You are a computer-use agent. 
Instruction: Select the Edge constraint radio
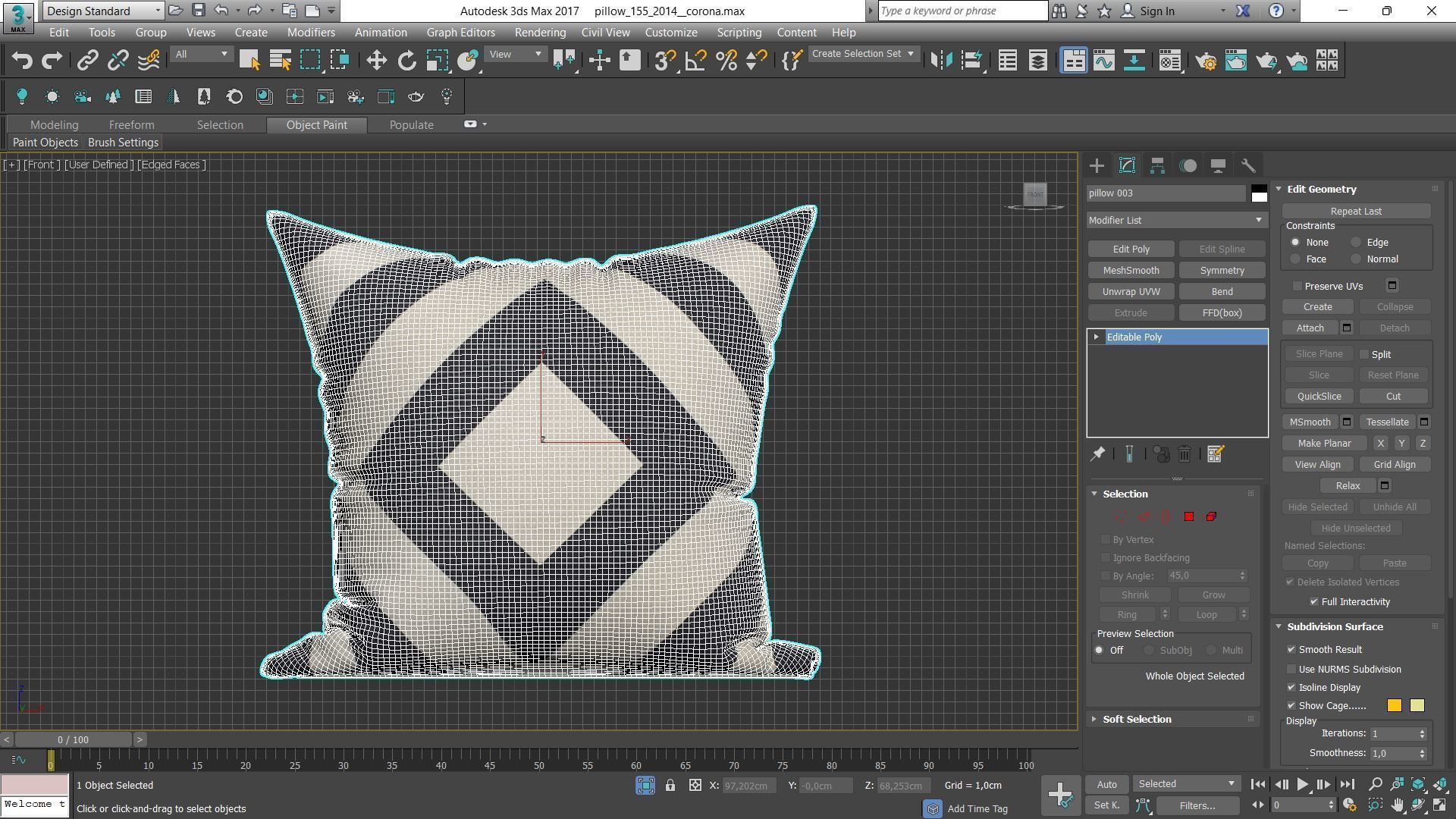[x=1355, y=243]
